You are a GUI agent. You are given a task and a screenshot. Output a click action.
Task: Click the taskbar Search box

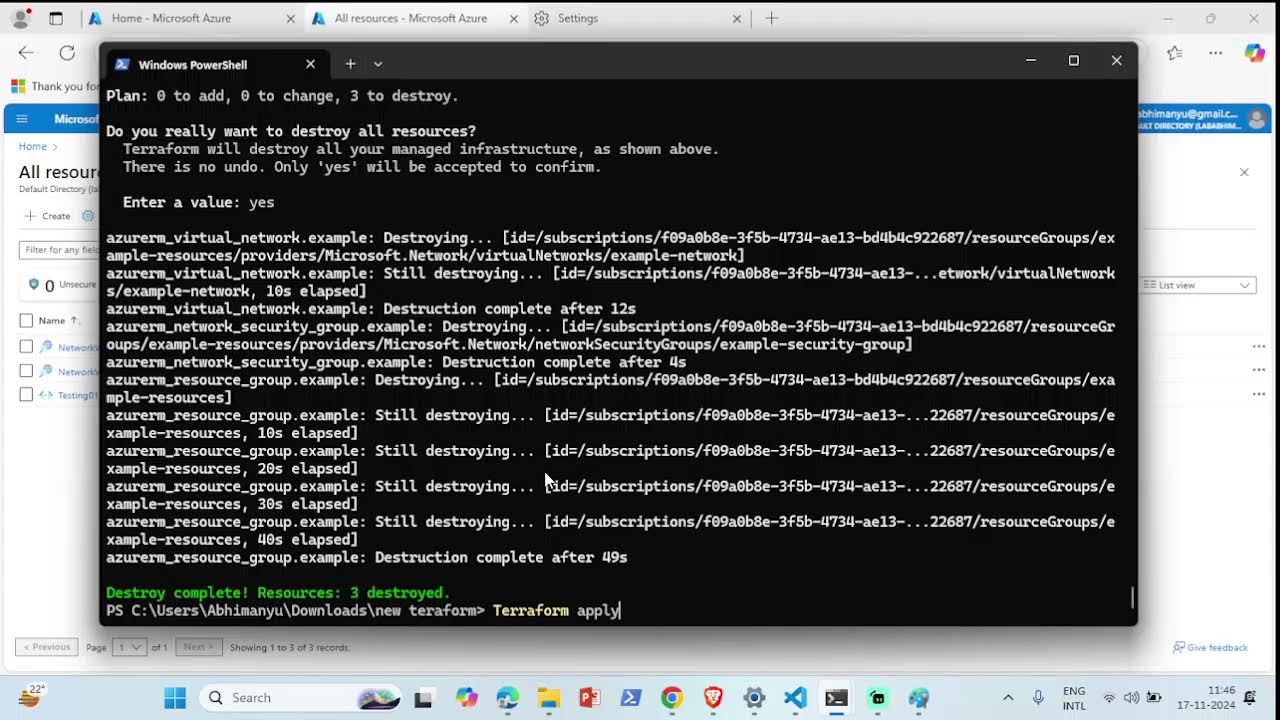(x=300, y=698)
